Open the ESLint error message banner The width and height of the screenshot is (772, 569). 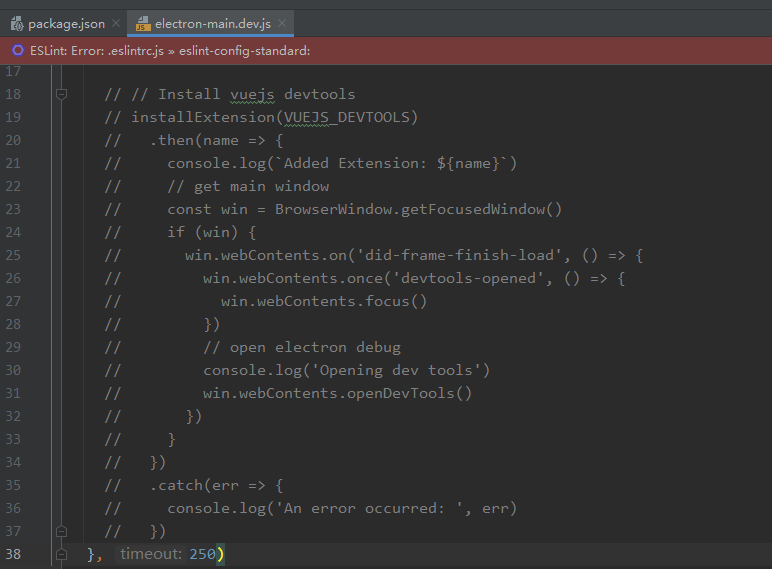pyautogui.click(x=386, y=51)
